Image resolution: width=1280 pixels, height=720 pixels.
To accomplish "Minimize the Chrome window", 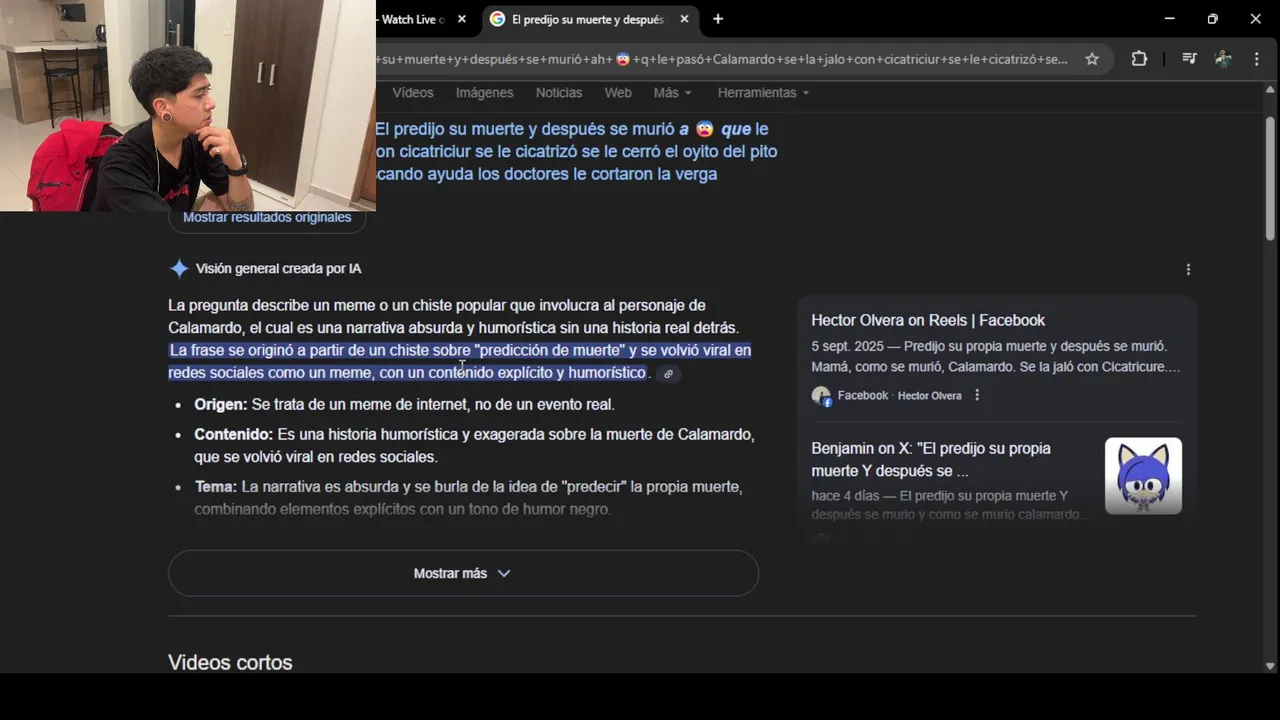I will click(1170, 19).
